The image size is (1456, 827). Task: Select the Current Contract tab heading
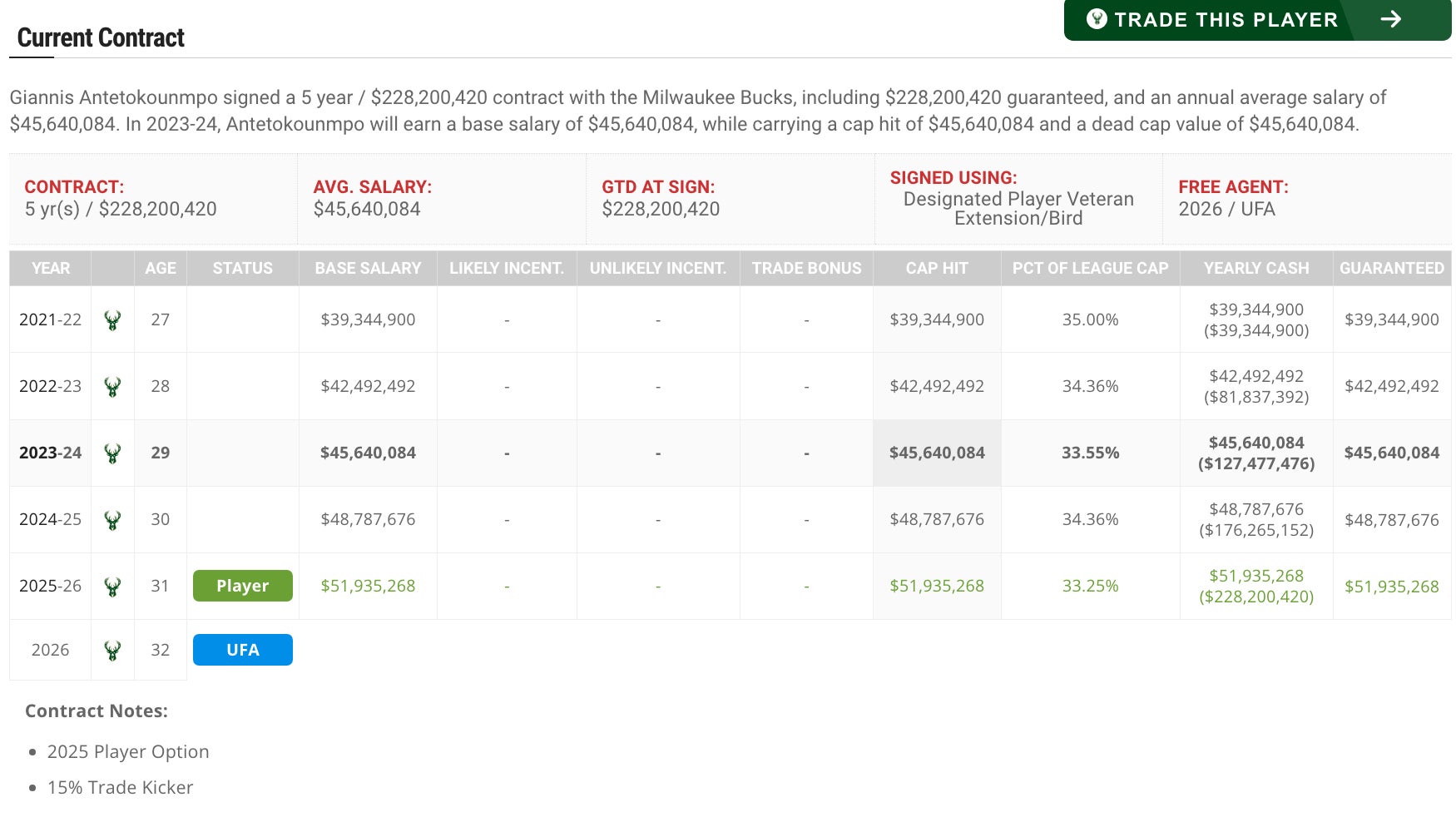click(101, 38)
